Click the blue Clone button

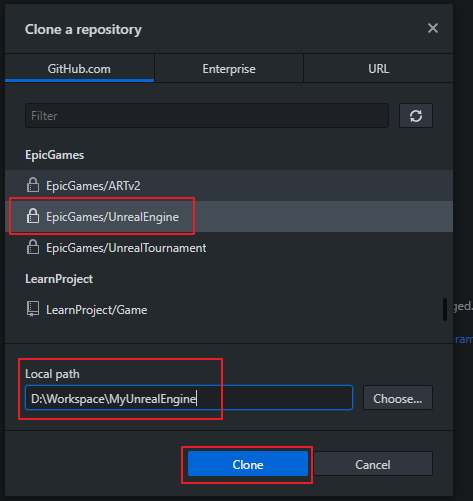tap(248, 464)
